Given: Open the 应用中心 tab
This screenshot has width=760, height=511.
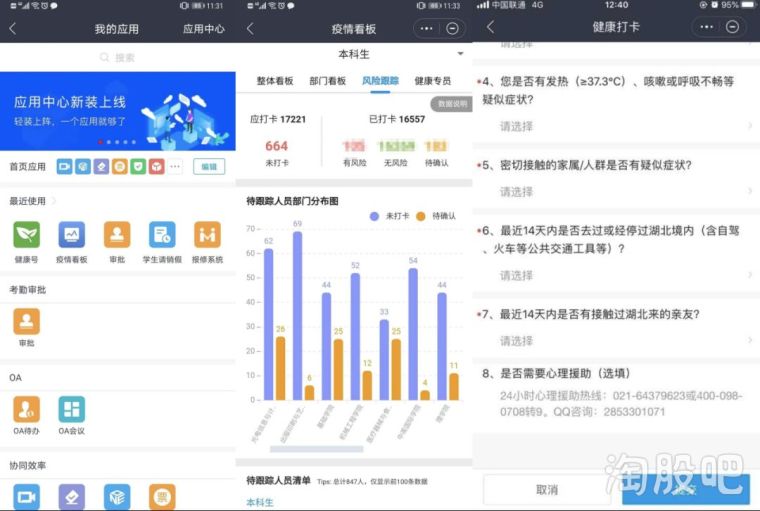Looking at the screenshot, I should (204, 29).
